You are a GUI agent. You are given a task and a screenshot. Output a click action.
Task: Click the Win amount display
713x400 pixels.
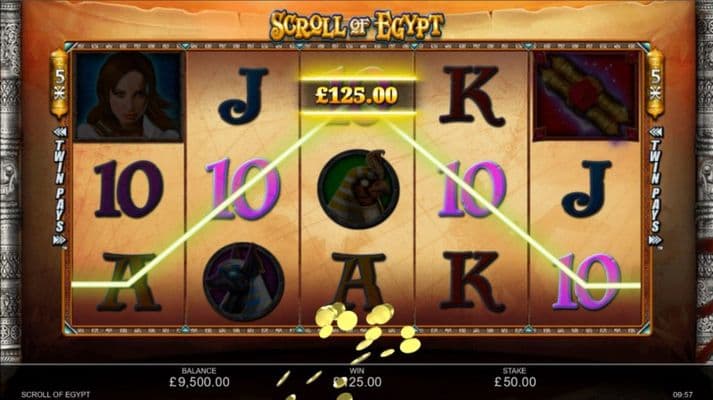pos(357,378)
